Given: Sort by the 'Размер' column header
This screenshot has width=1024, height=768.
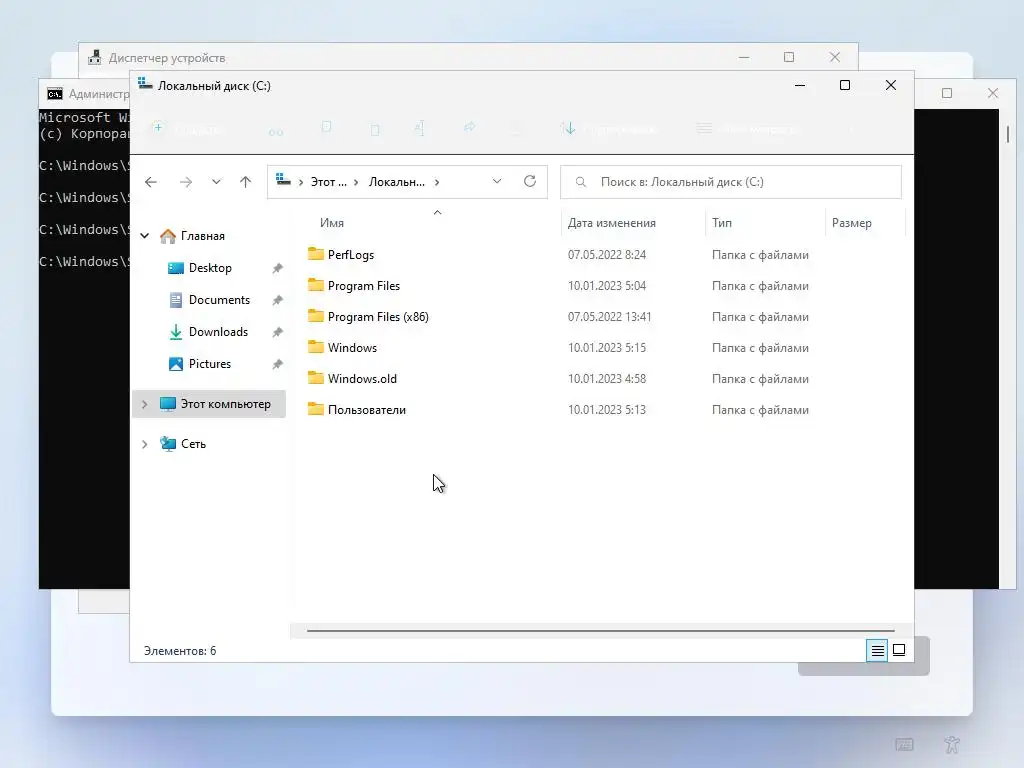Looking at the screenshot, I should tap(852, 223).
